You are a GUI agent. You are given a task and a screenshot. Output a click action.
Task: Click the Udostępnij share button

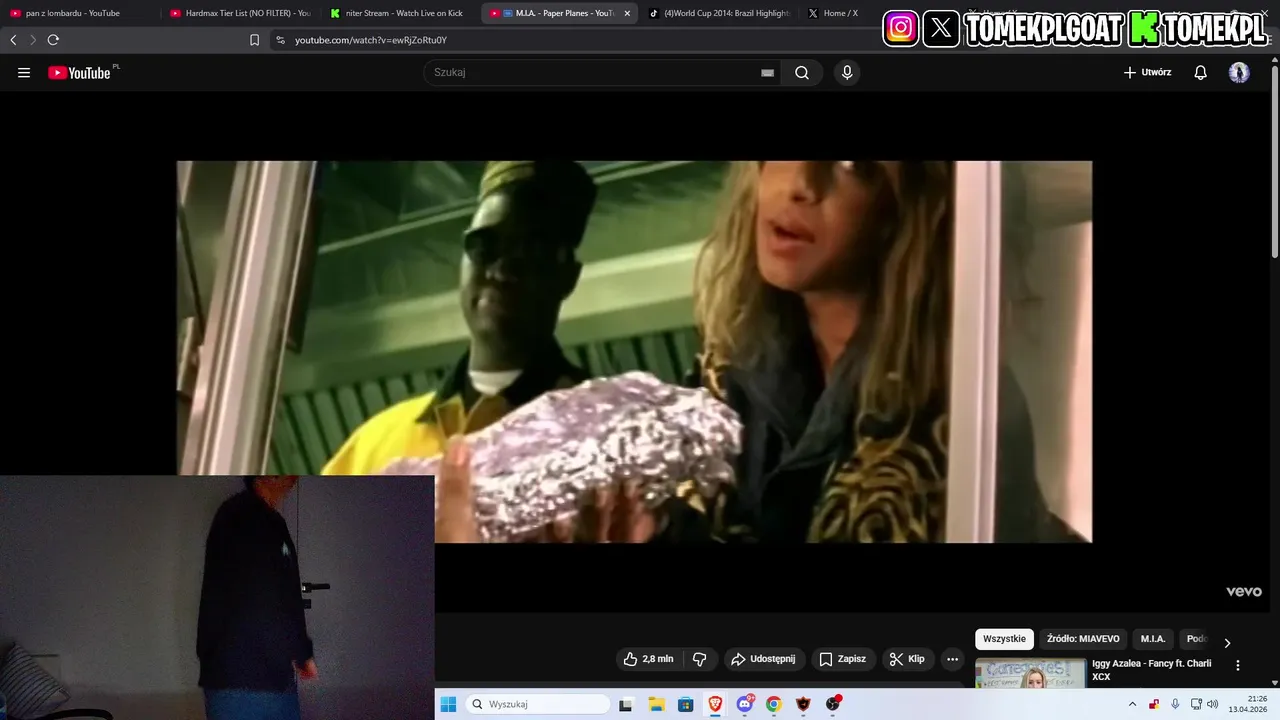pos(763,659)
